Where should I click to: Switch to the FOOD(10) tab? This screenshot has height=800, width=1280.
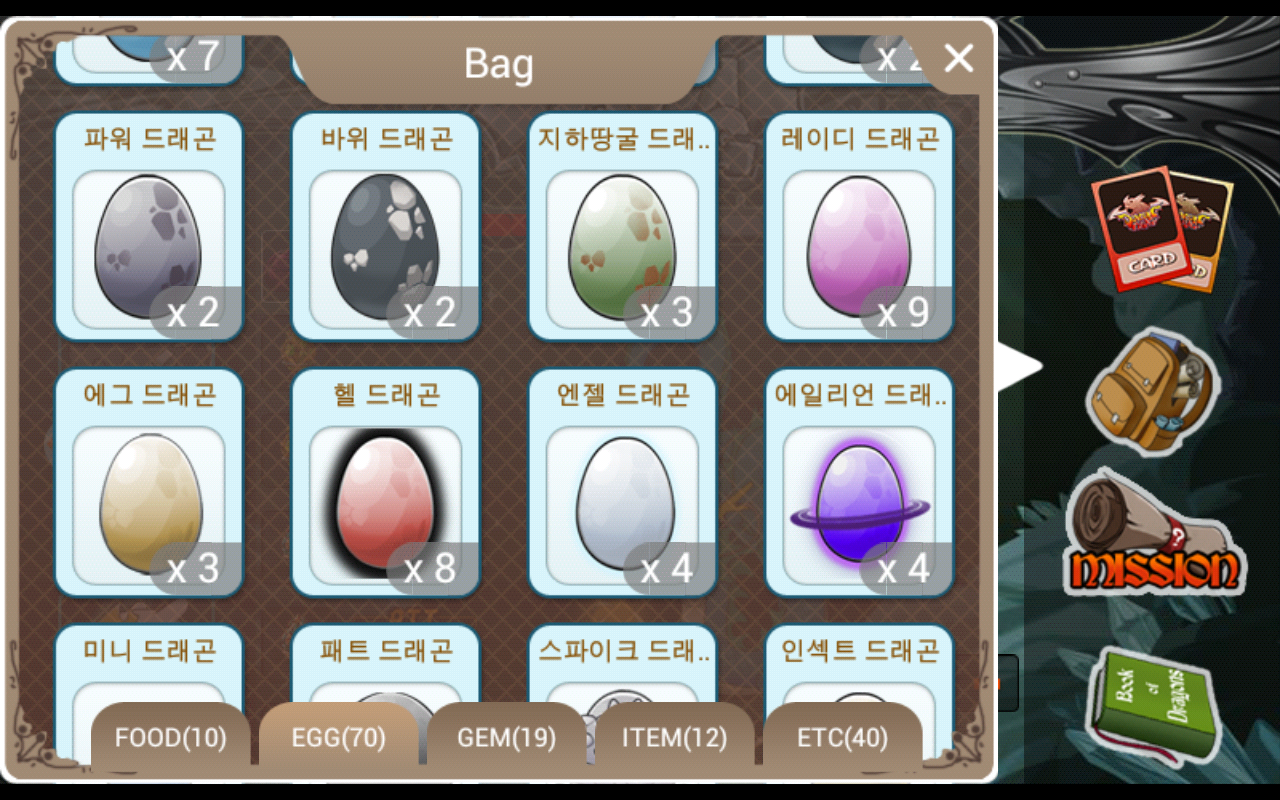coord(171,738)
